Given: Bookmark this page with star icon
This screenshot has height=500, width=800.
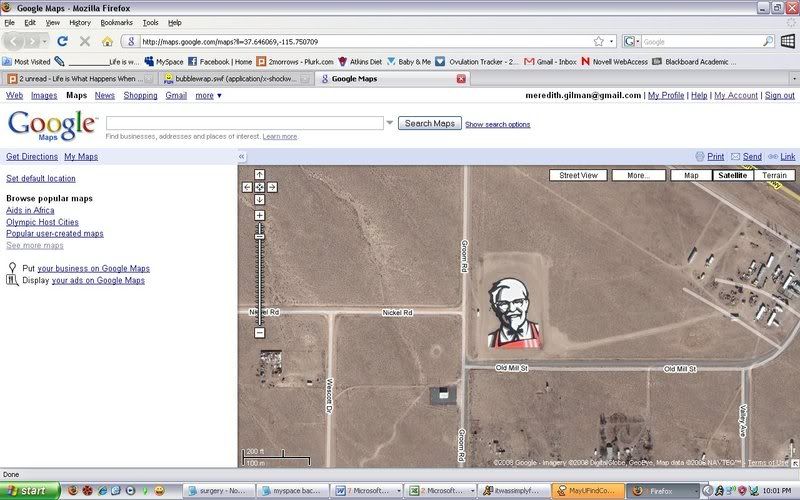Looking at the screenshot, I should pos(598,42).
